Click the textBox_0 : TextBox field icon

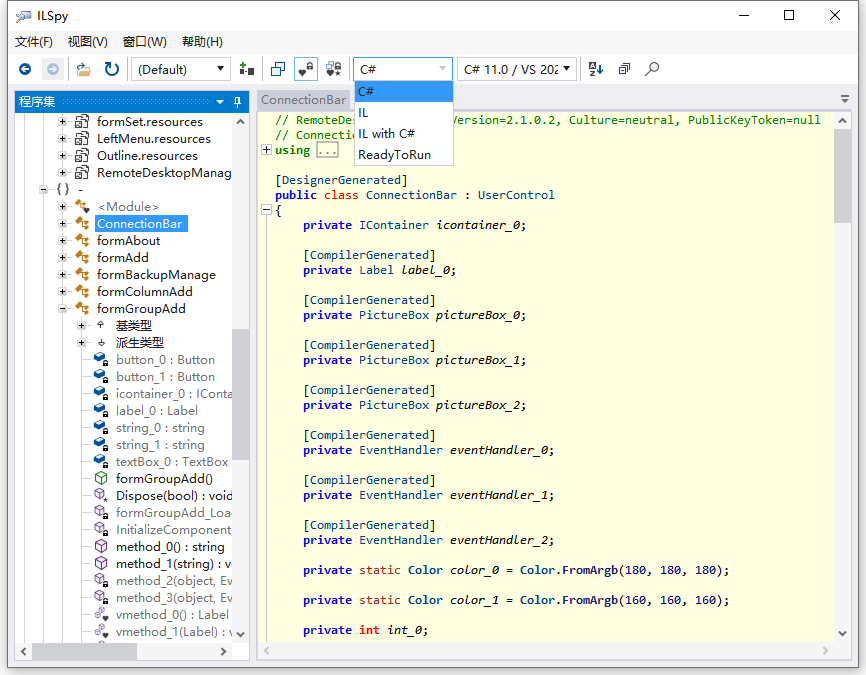(x=101, y=461)
